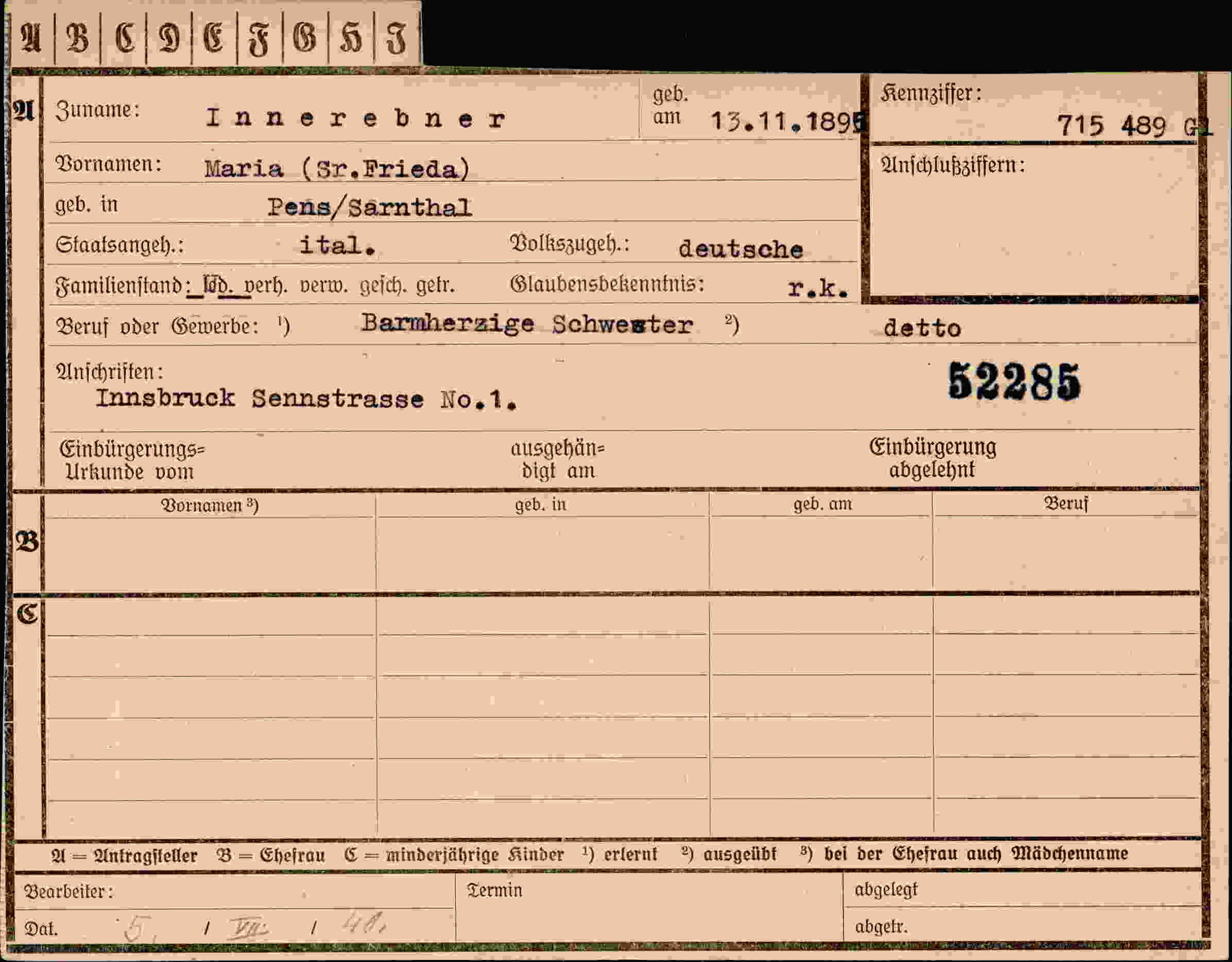Select the index tab letter F
Image resolution: width=1232 pixels, height=962 pixels.
pos(260,40)
